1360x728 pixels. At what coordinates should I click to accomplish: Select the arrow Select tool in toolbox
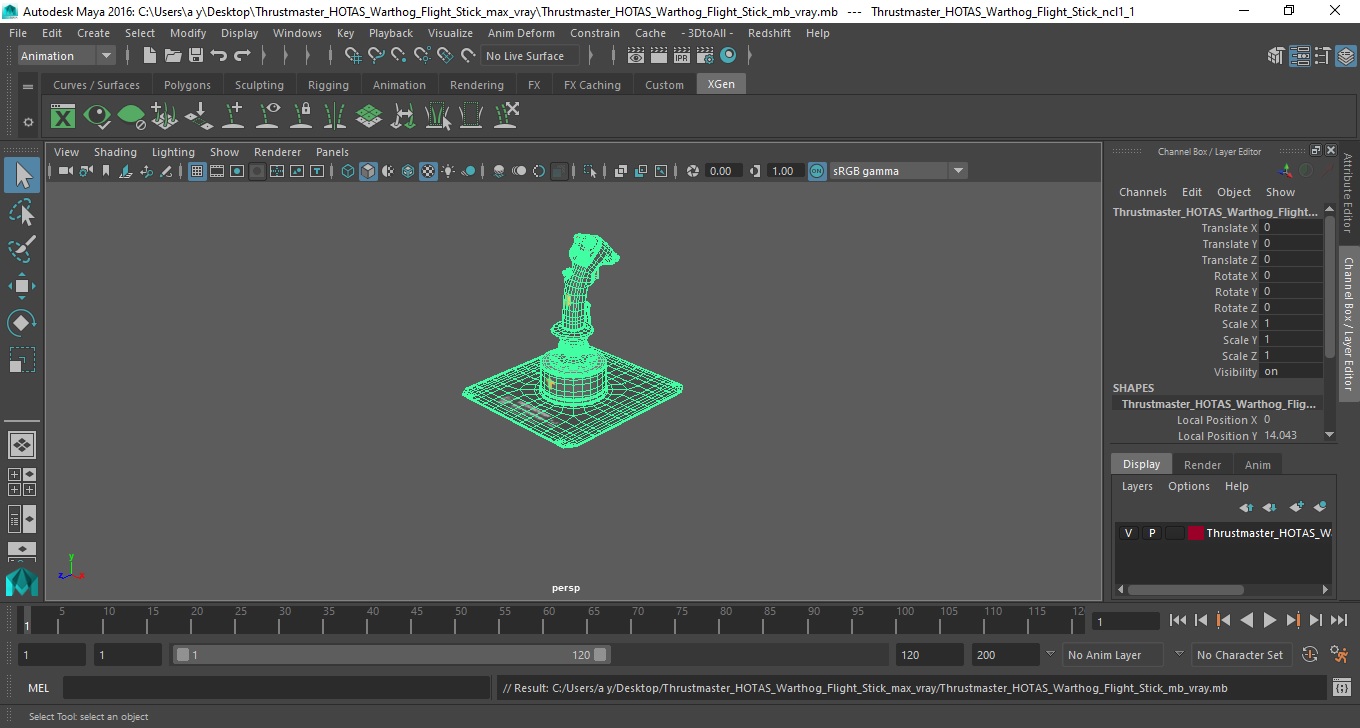click(22, 176)
